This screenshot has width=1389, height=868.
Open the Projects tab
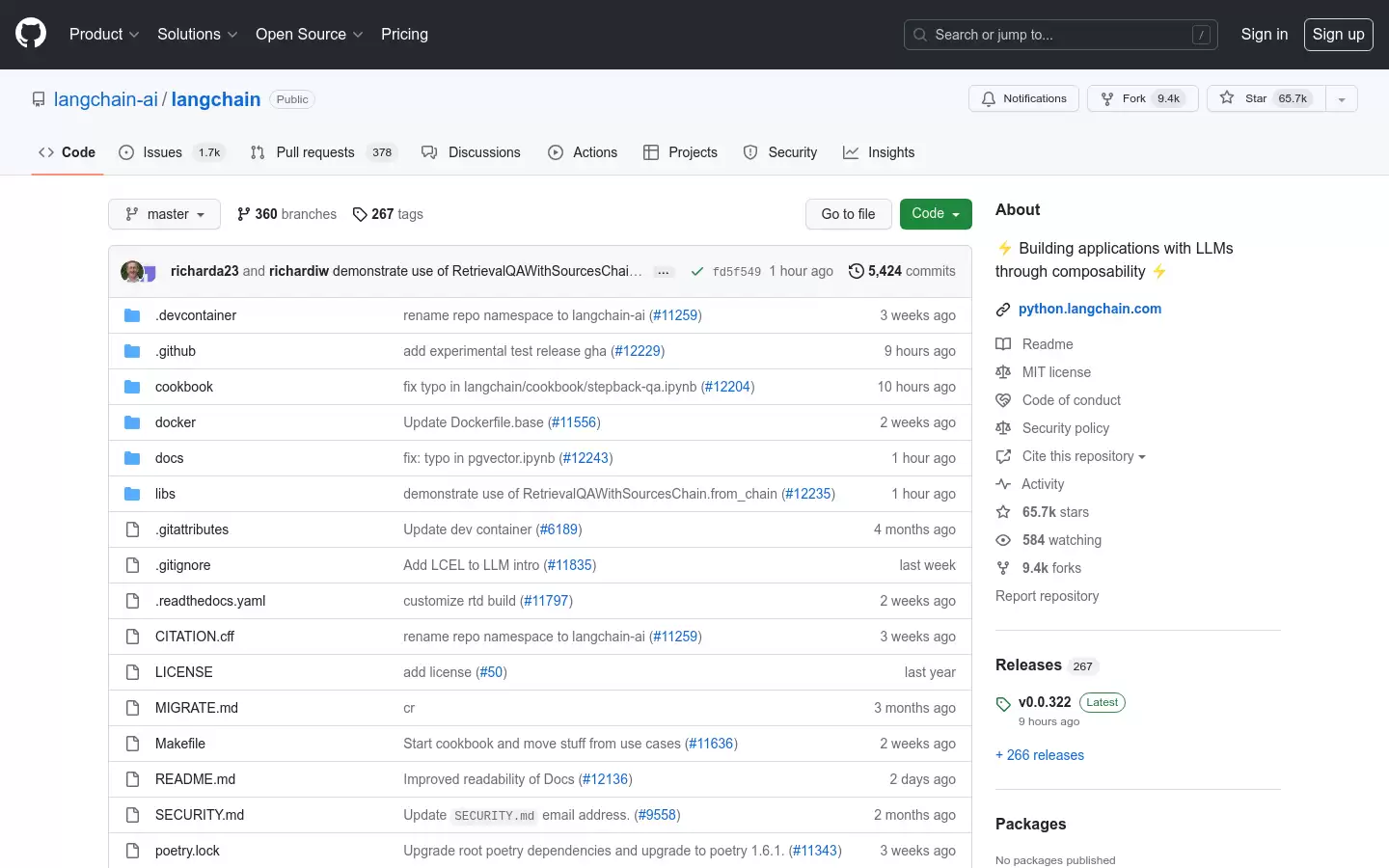click(680, 152)
